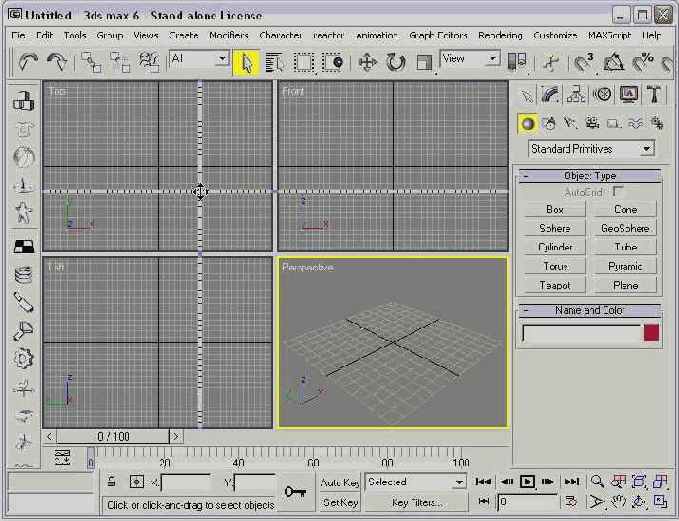
Task: Select the Select and Move tool
Action: point(367,62)
